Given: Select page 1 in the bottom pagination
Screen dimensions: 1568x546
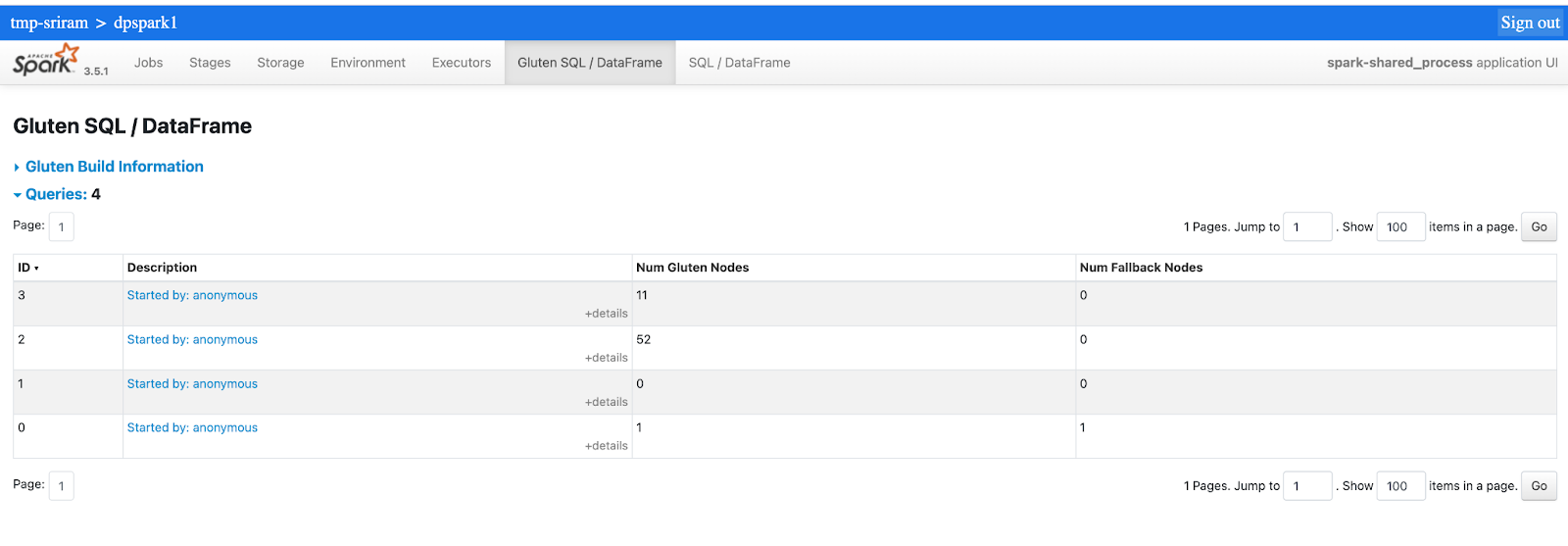Looking at the screenshot, I should (62, 485).
